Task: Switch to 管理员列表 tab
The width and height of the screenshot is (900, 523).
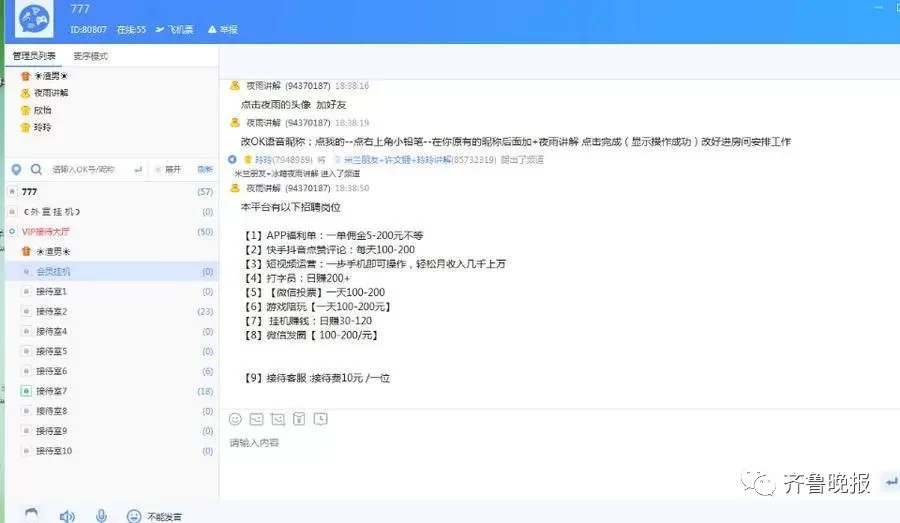Action: [x=34, y=56]
